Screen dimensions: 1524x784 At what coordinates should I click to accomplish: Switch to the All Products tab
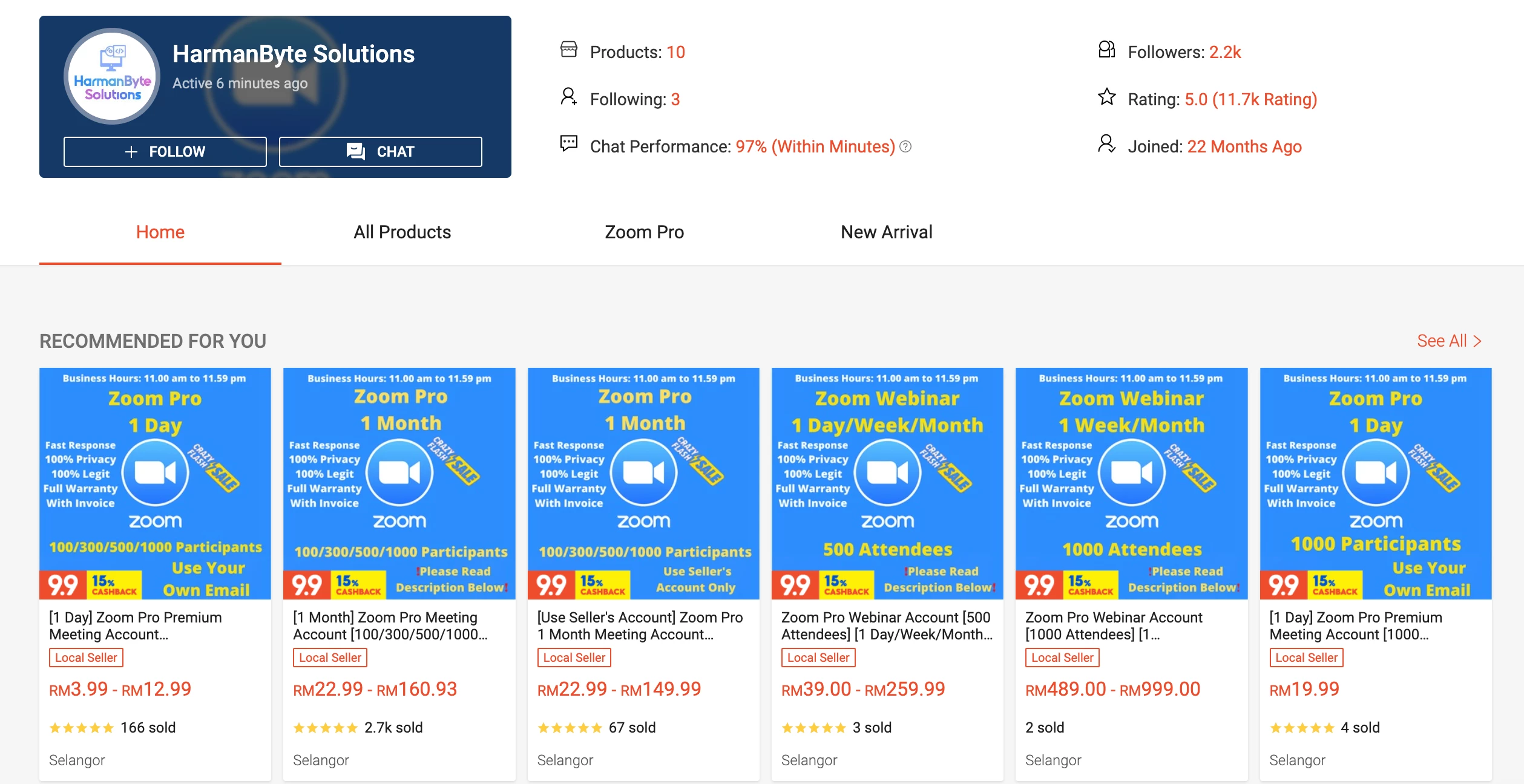402,232
